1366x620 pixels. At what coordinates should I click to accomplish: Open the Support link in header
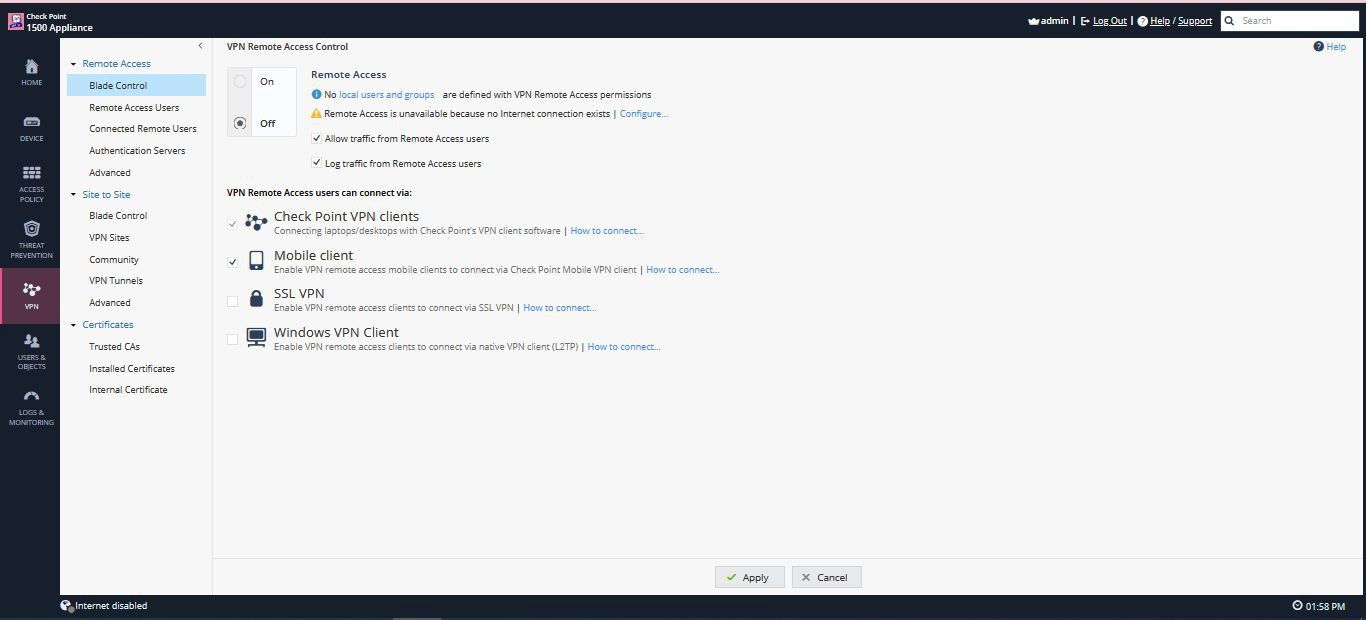pos(1195,21)
